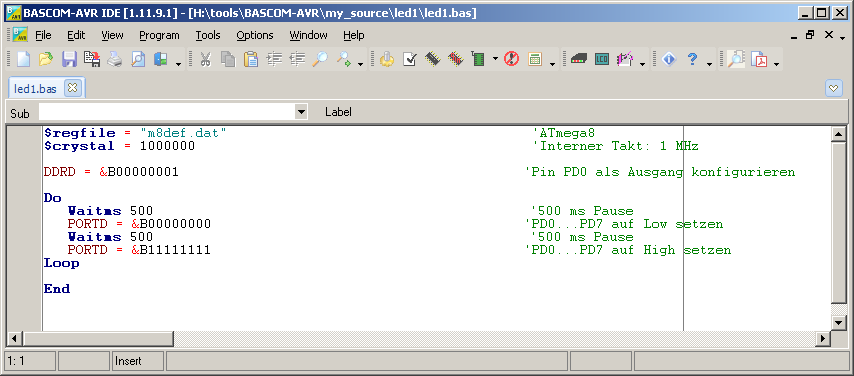Click the BASCOM-AVR icon left of File
This screenshot has width=854, height=376.
20,34
